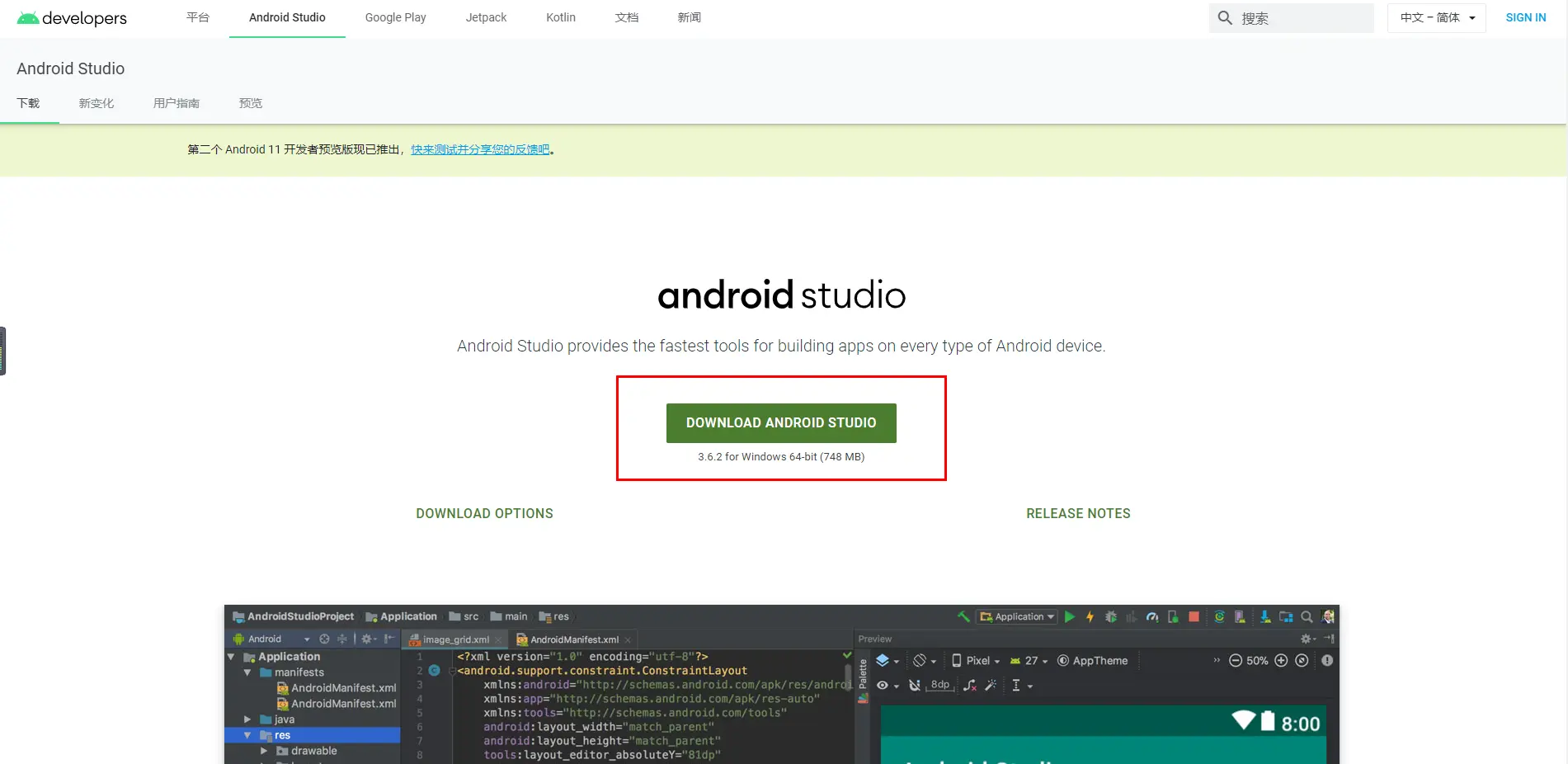Click the AndroidStudioProject breadcrumb

293,616
